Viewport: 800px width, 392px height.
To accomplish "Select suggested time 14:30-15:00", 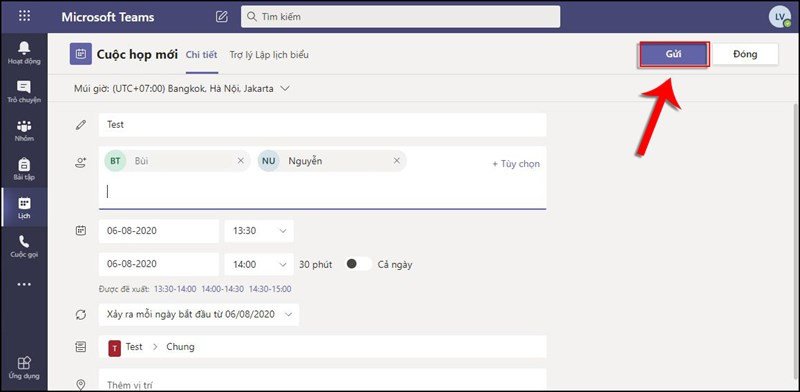I will pos(270,289).
